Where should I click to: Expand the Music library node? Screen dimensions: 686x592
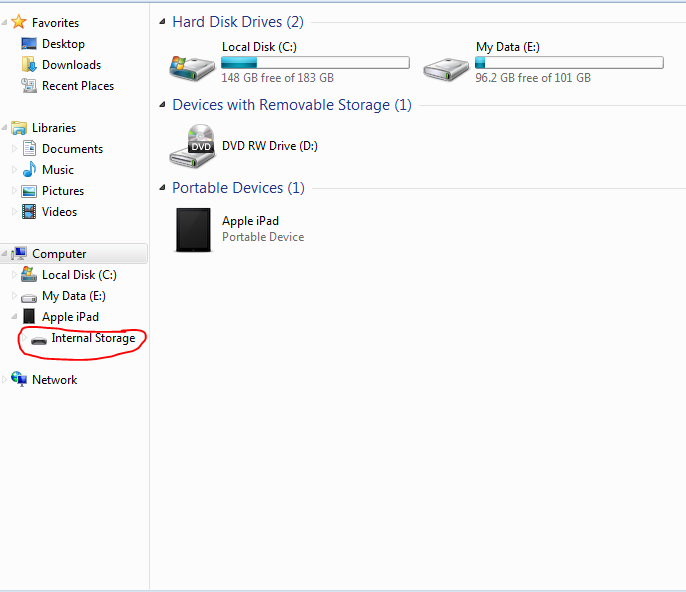coord(14,169)
